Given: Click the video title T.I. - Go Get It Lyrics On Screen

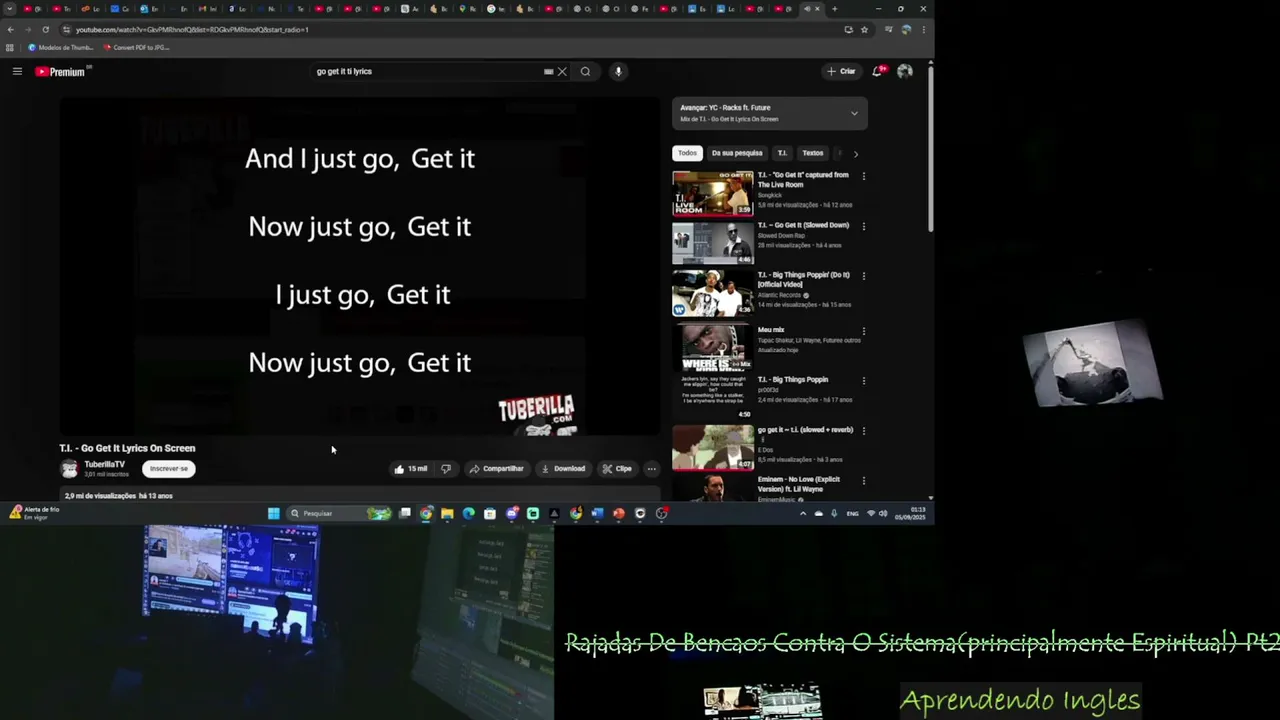Looking at the screenshot, I should coord(127,448).
